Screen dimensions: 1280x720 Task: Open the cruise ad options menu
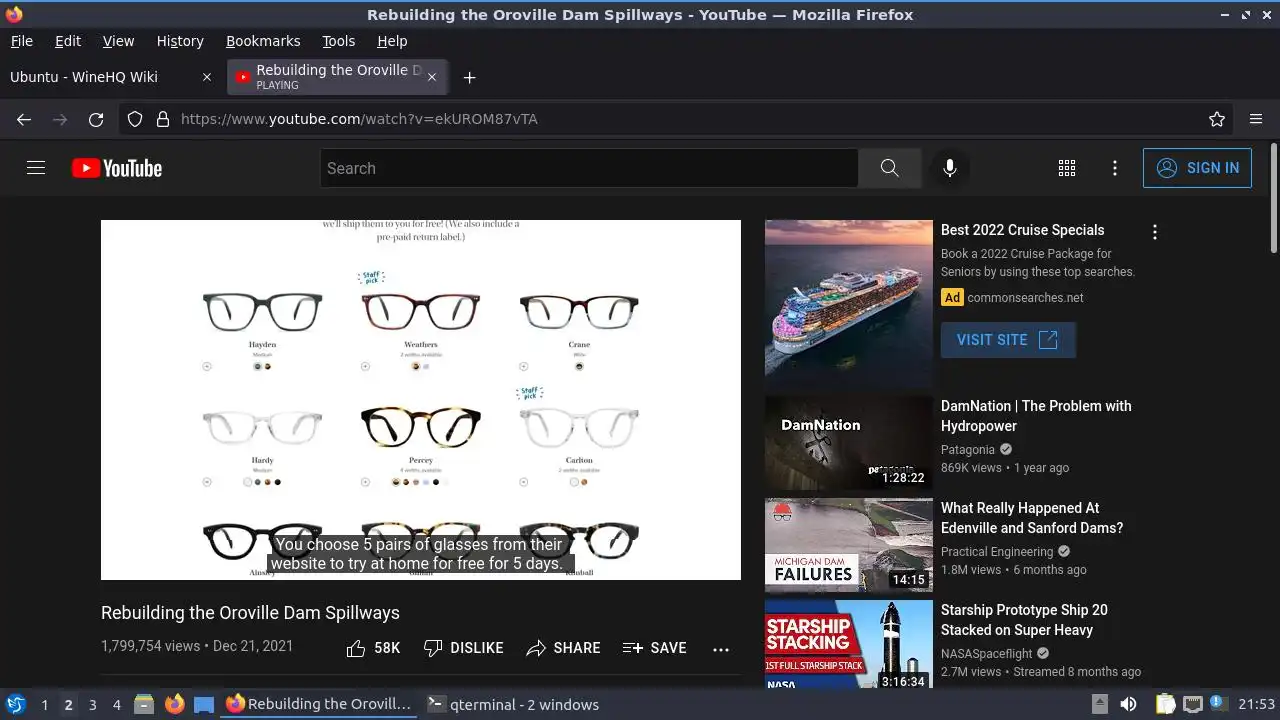point(1155,232)
